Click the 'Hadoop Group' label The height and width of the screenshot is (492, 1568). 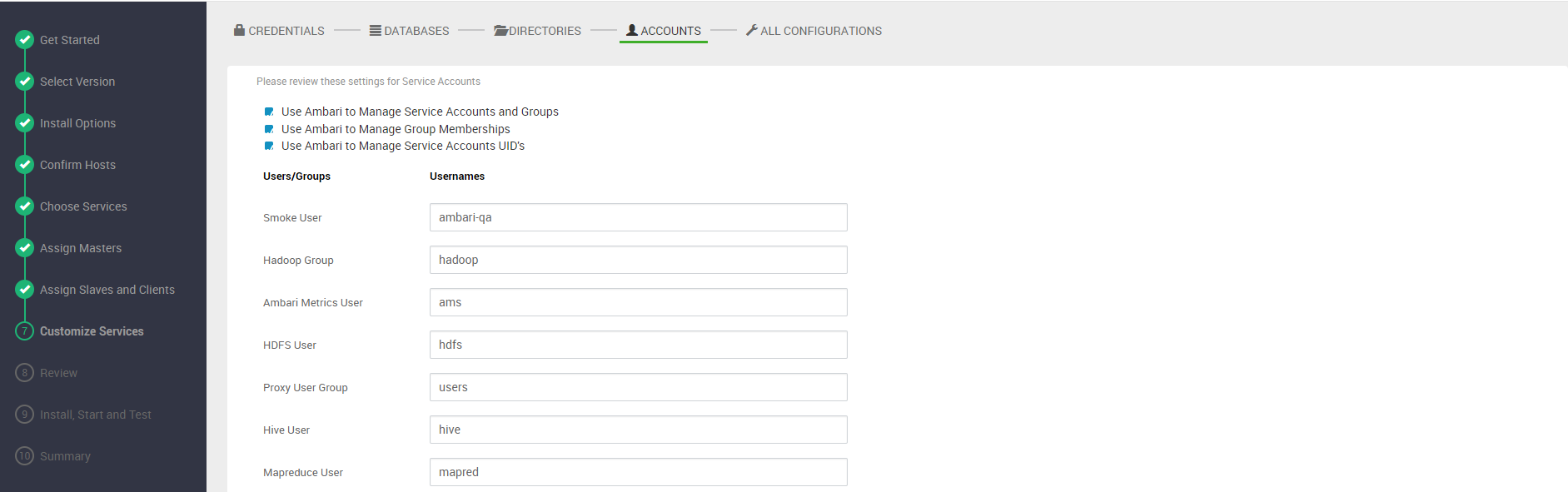298,261
